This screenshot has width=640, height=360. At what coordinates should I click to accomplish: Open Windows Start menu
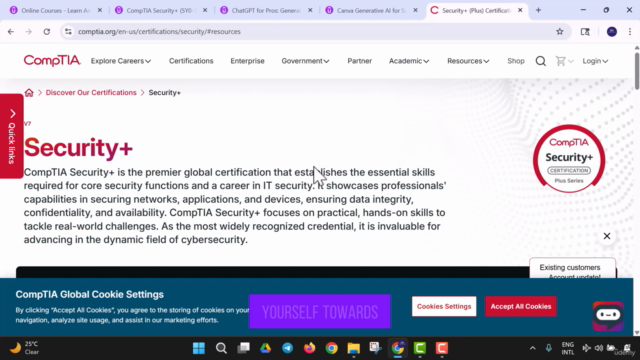click(x=199, y=348)
